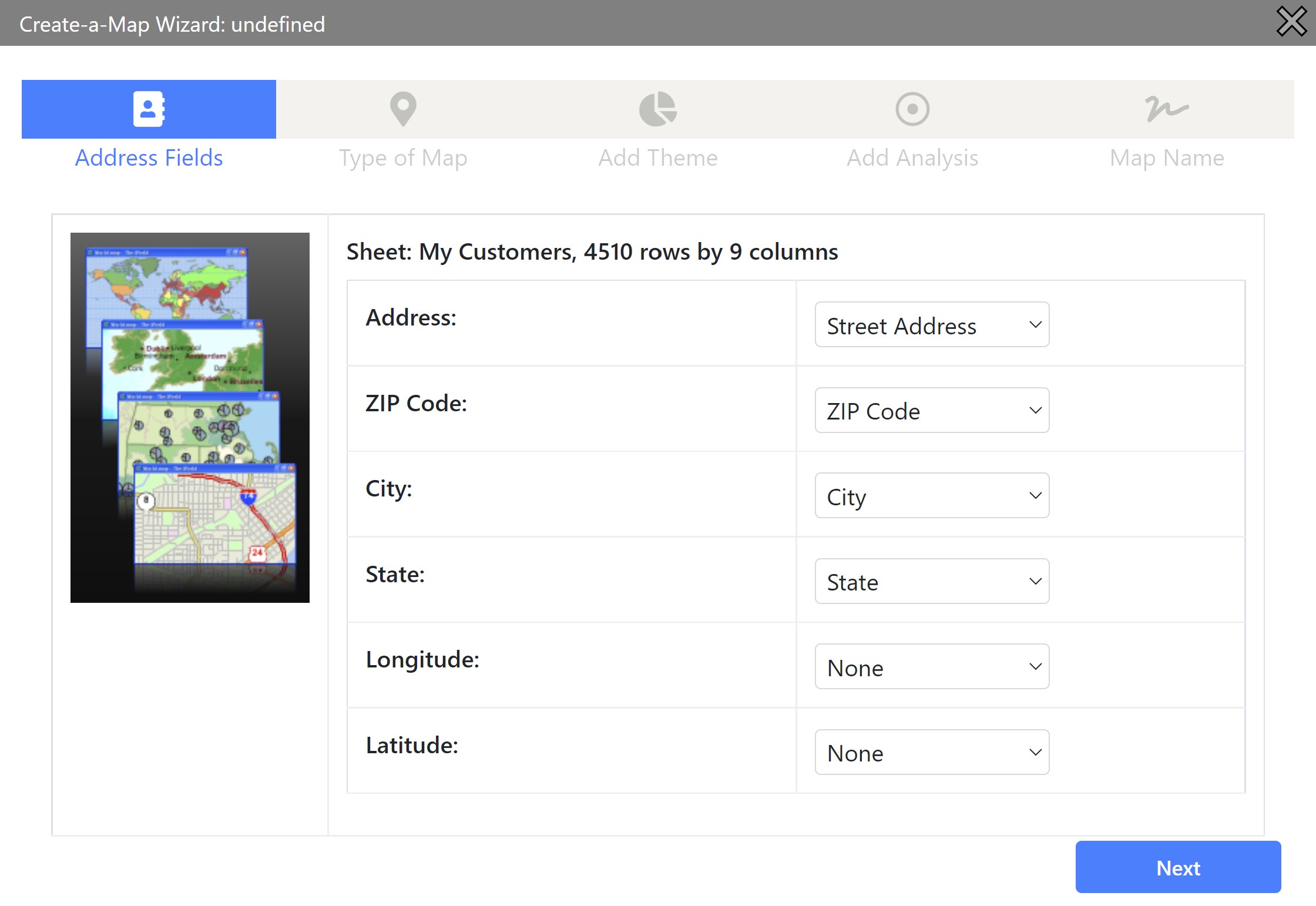This screenshot has height=906, width=1316.
Task: Open the ZIP Code field dropdown
Action: coord(931,410)
